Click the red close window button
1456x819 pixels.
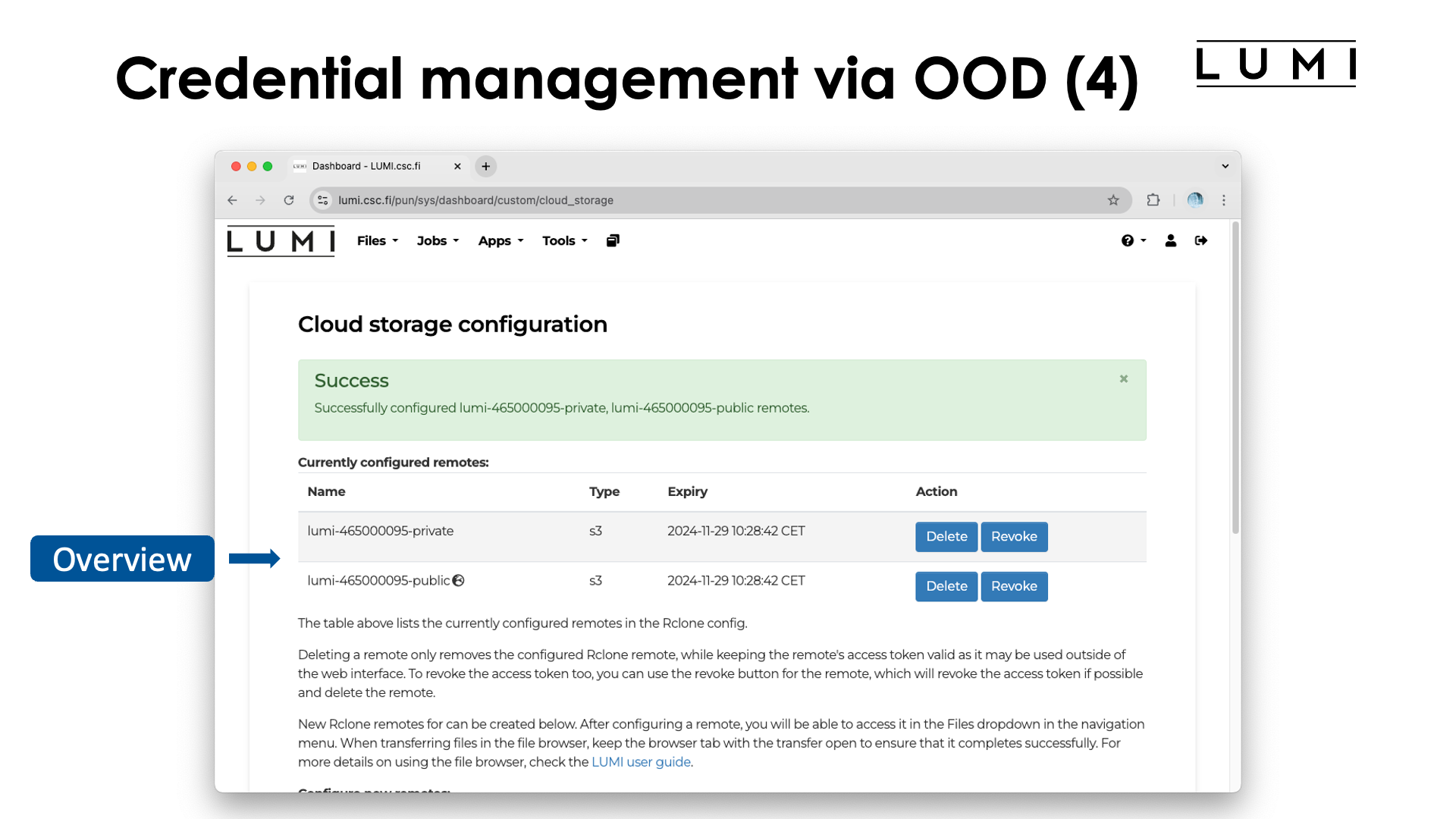pyautogui.click(x=236, y=166)
